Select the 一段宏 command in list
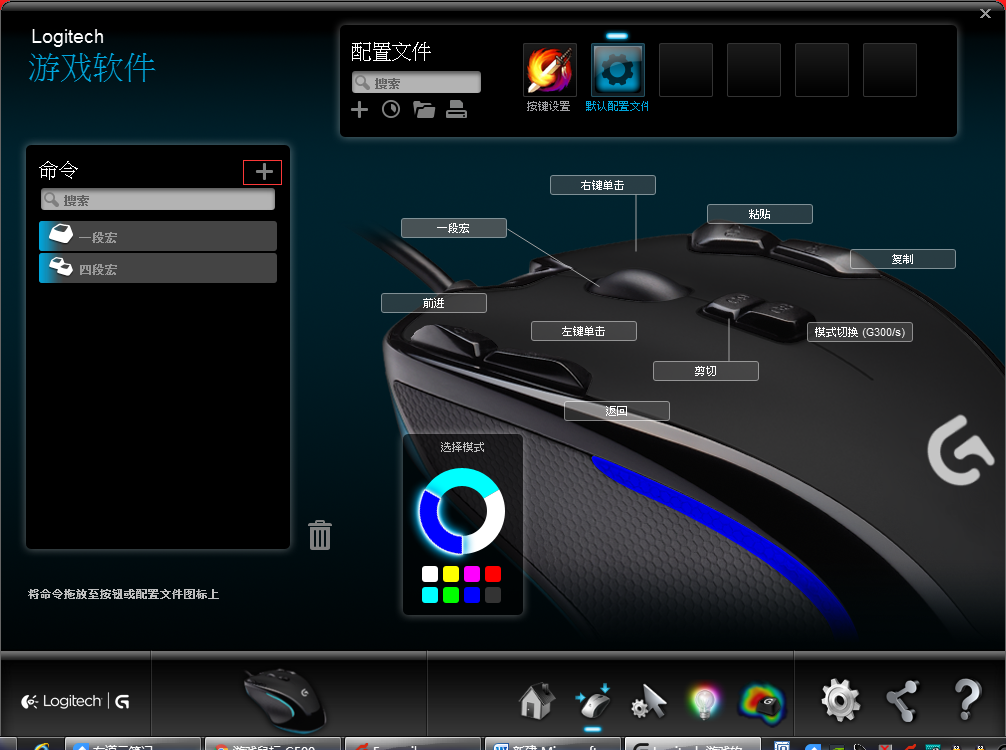The image size is (1006, 750). (x=158, y=236)
